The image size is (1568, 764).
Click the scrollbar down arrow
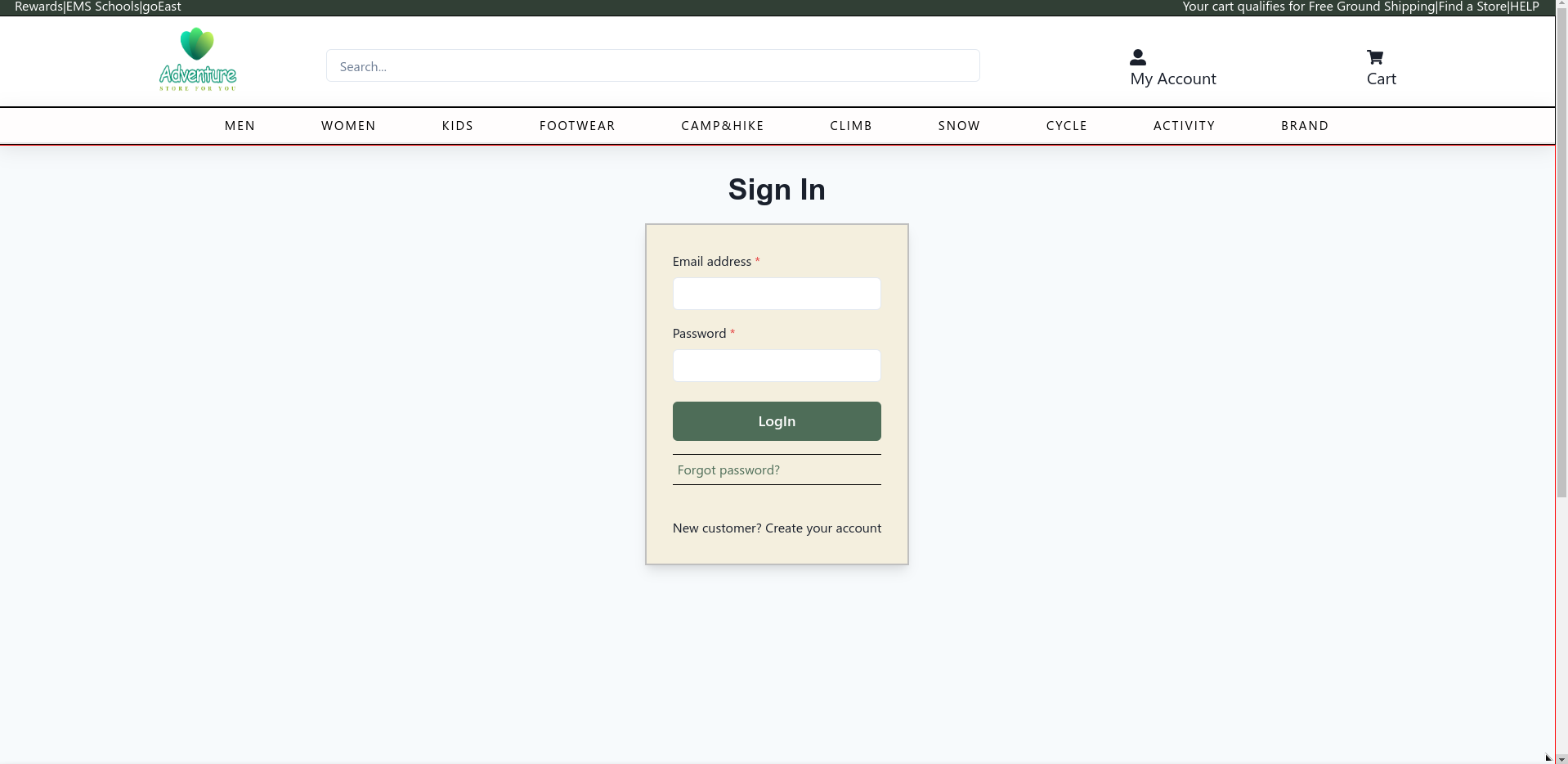(x=1561, y=758)
